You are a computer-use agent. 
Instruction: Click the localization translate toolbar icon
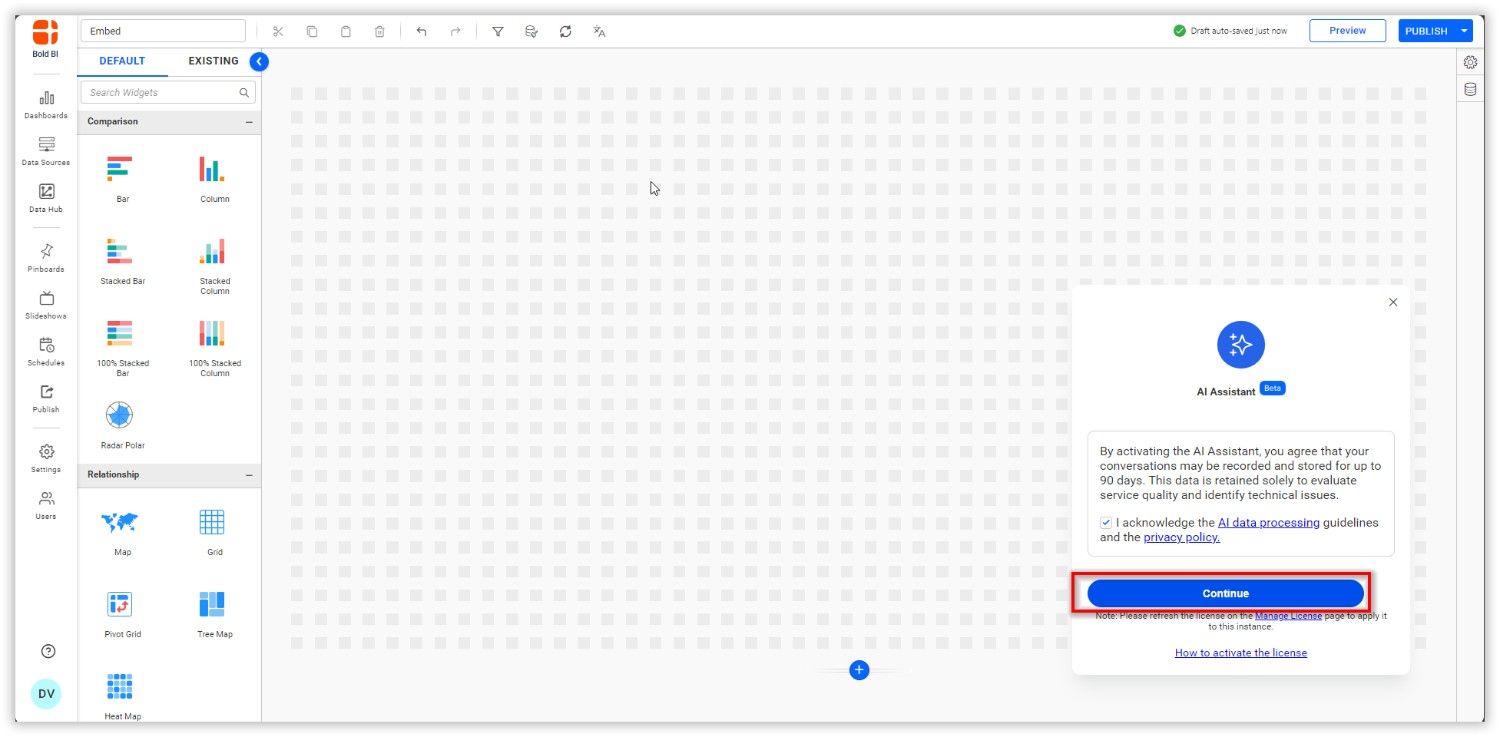599,31
